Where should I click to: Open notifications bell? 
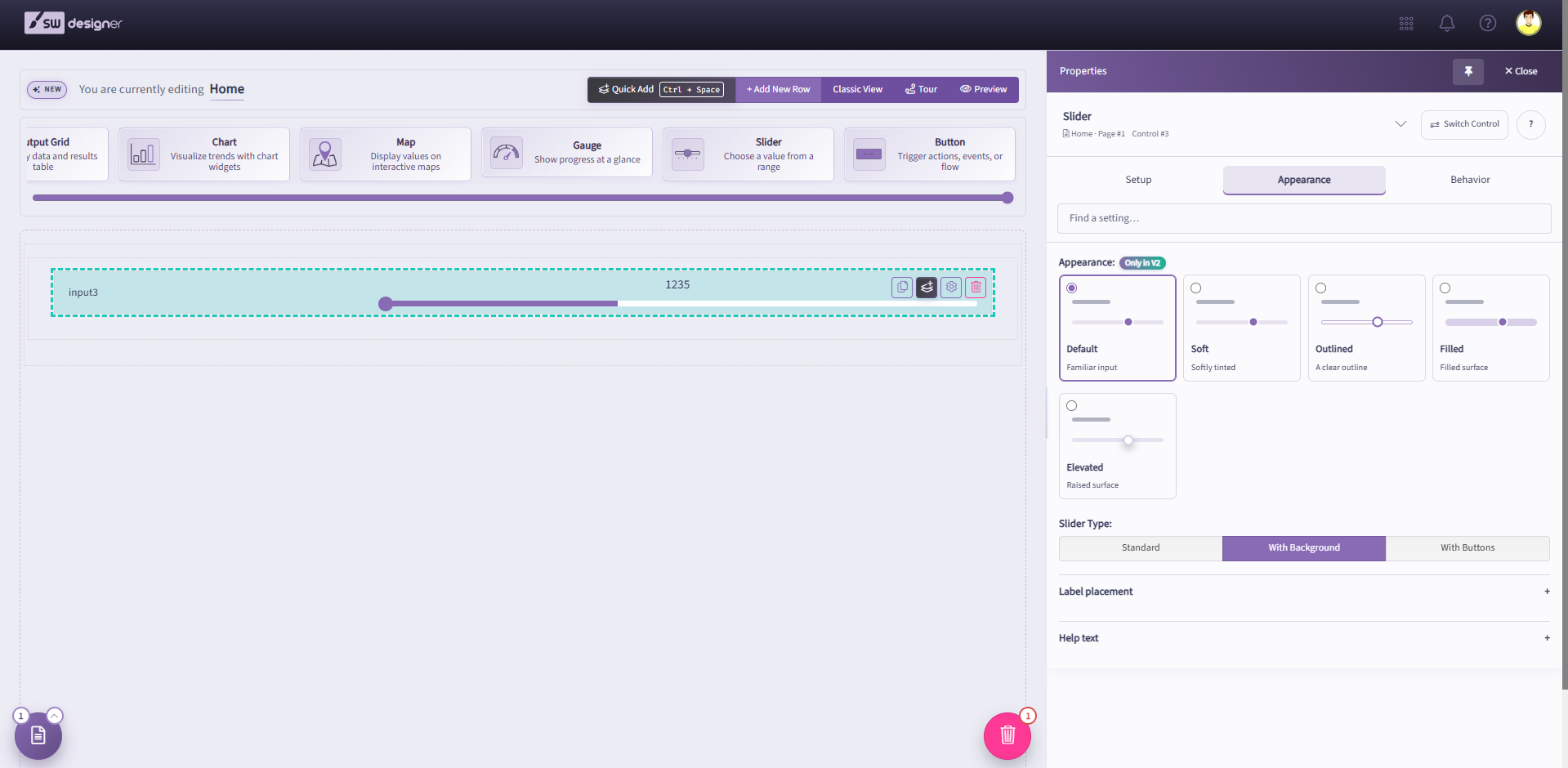[1447, 24]
